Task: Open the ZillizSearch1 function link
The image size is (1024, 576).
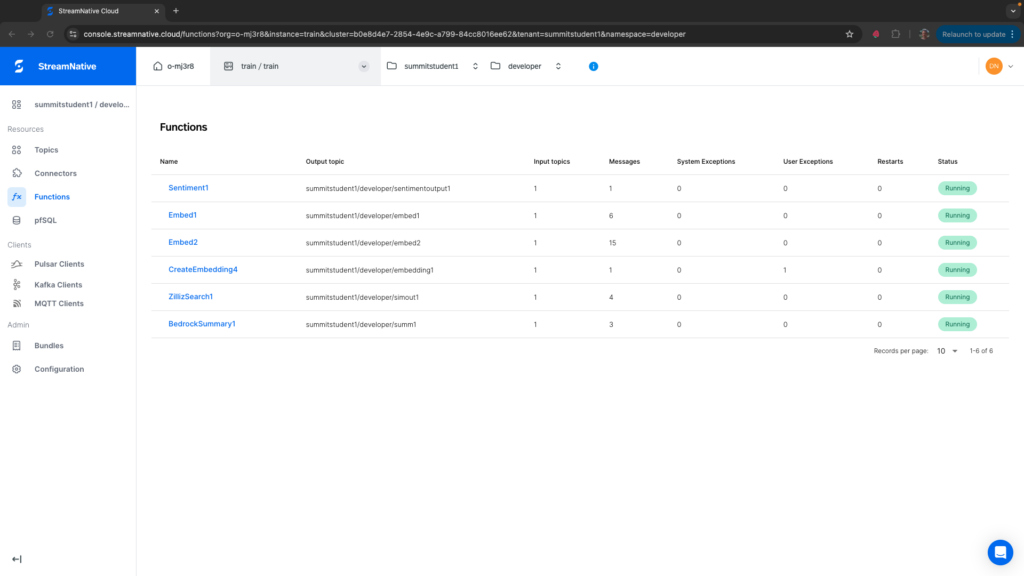Action: tap(190, 297)
